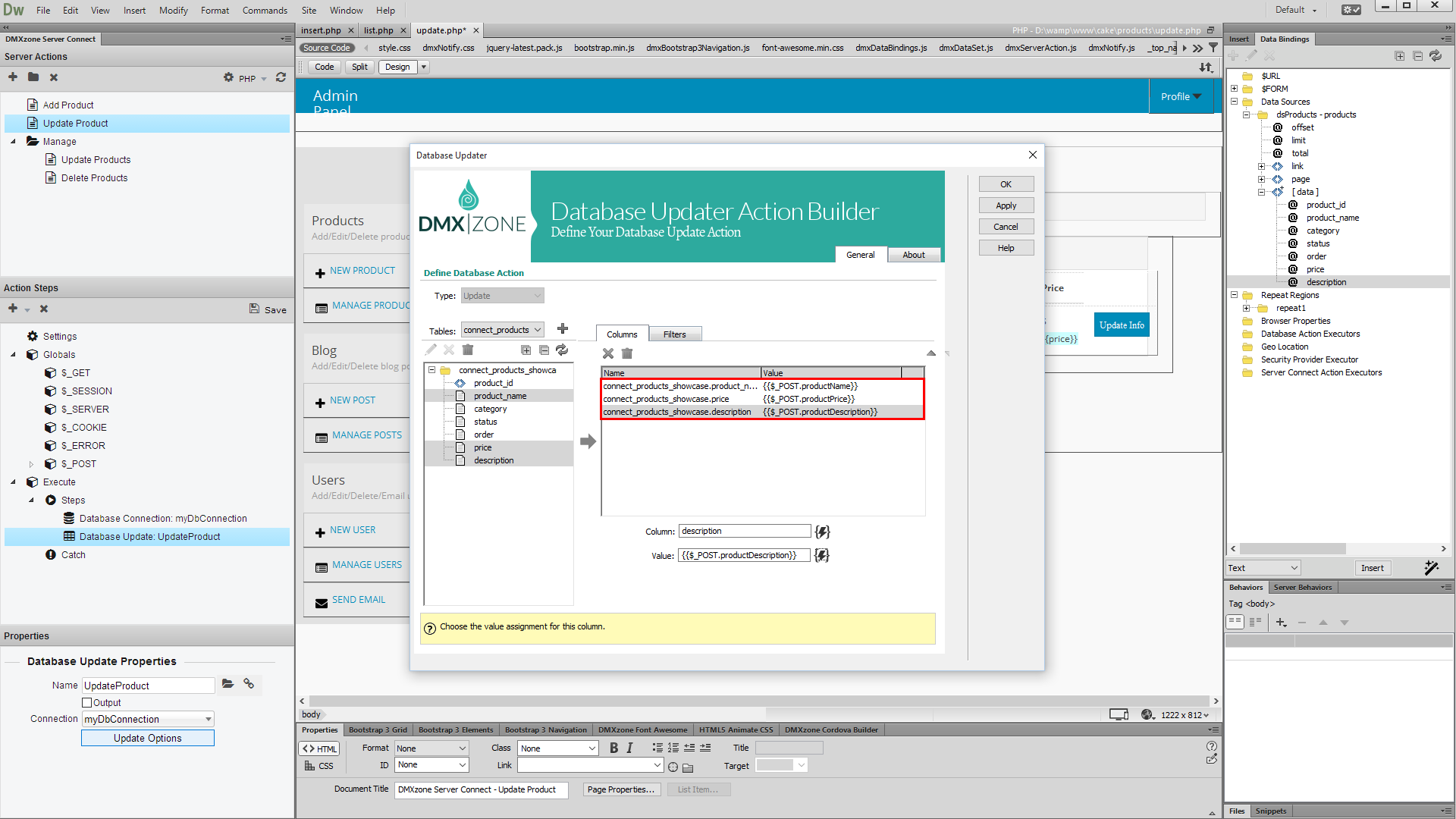Switch to the Filters tab
Image resolution: width=1456 pixels, height=819 pixels.
[x=674, y=334]
